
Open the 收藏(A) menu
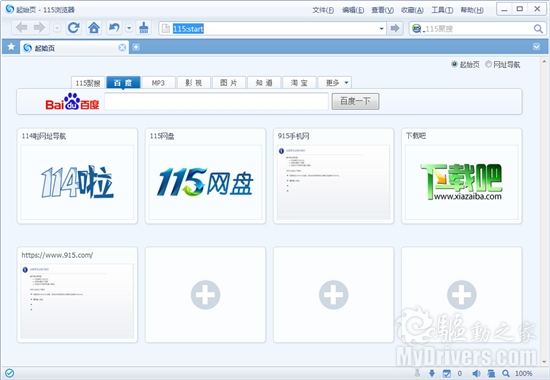[x=412, y=10]
